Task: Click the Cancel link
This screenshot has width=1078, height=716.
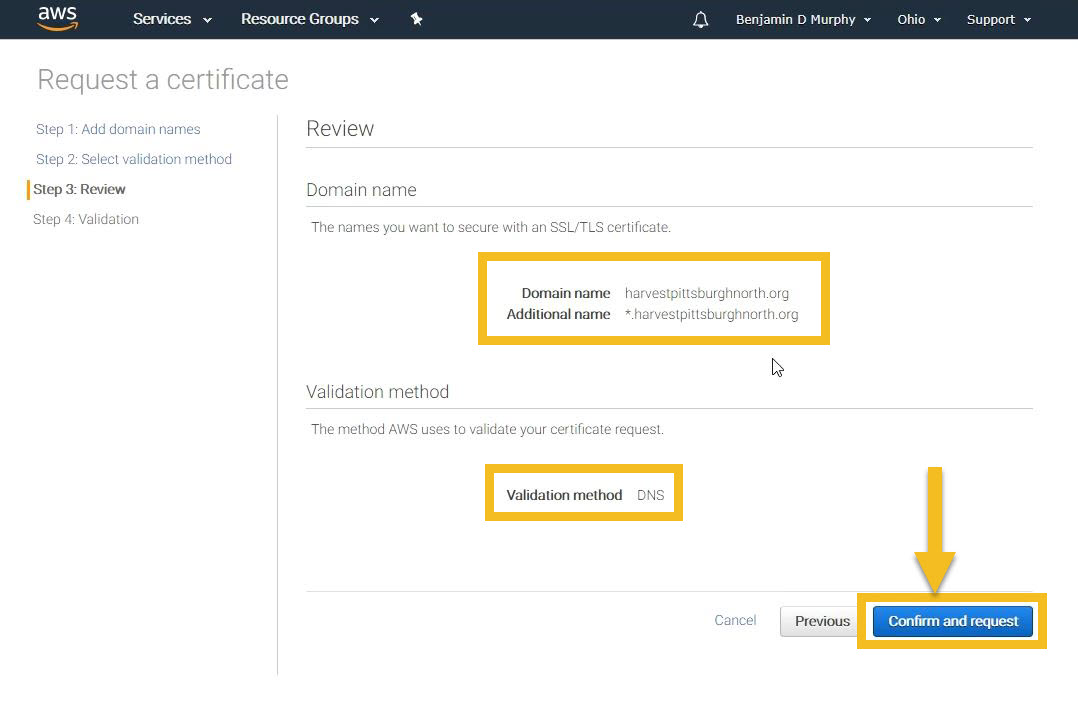Action: click(735, 620)
